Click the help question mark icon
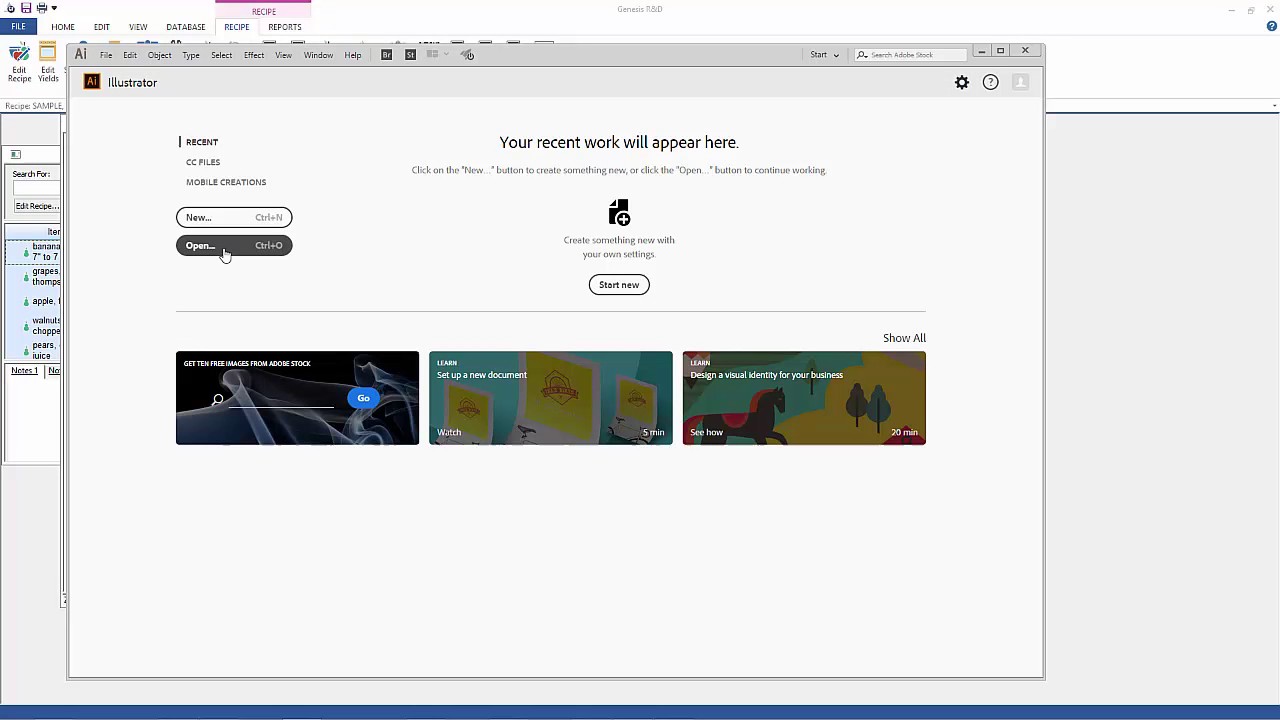 [990, 83]
